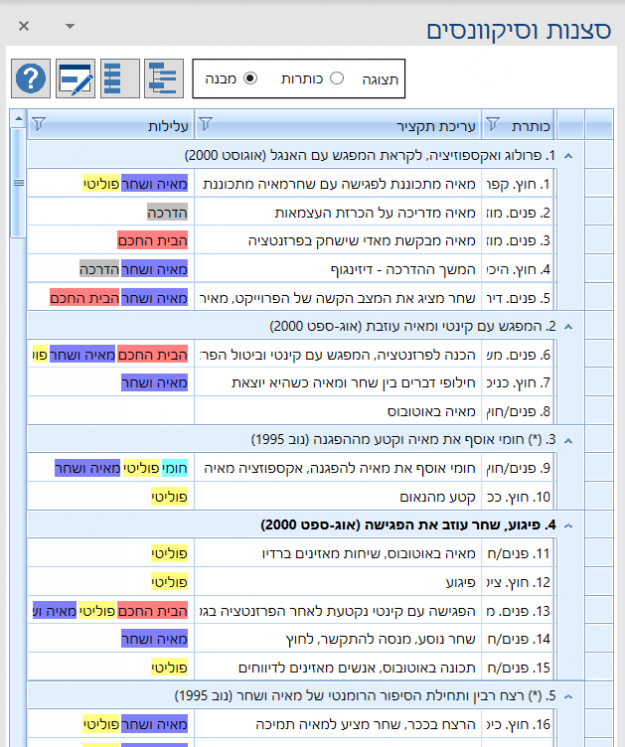
Task: Open filter for the עריכת תקציר column
Action: [x=206, y=124]
